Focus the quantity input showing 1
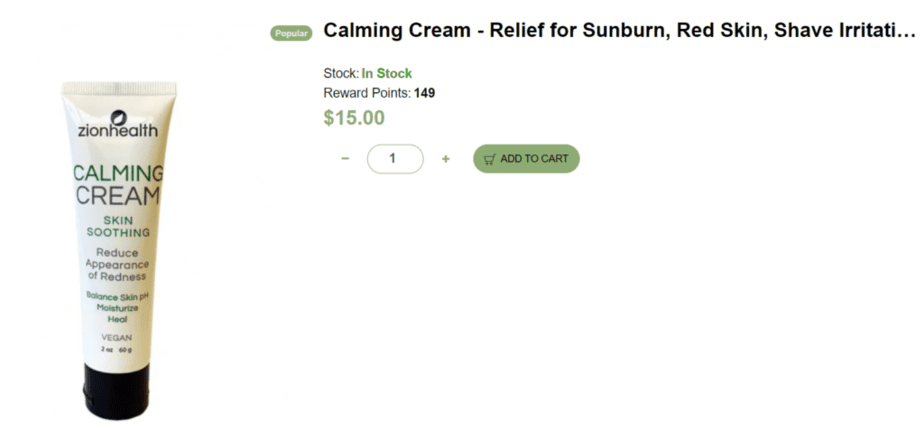The height and width of the screenshot is (430, 924). click(395, 158)
